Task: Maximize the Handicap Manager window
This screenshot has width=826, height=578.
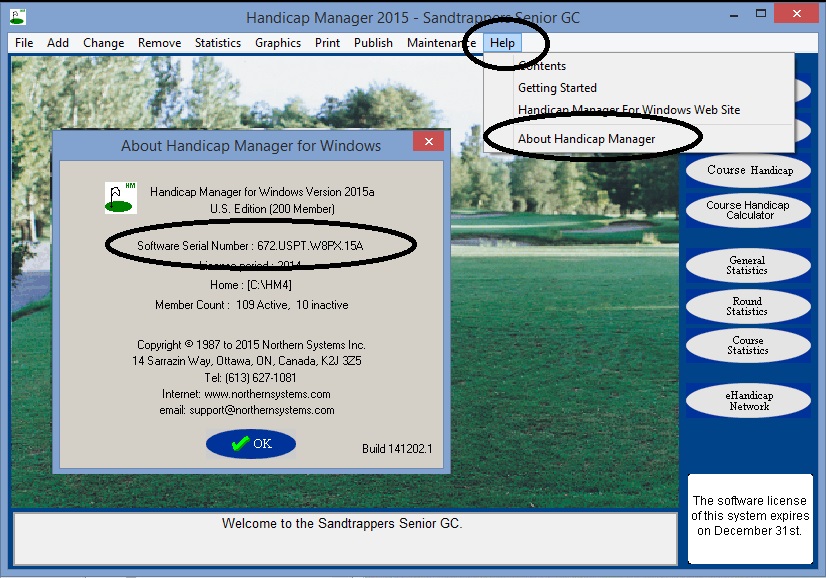Action: pyautogui.click(x=760, y=14)
